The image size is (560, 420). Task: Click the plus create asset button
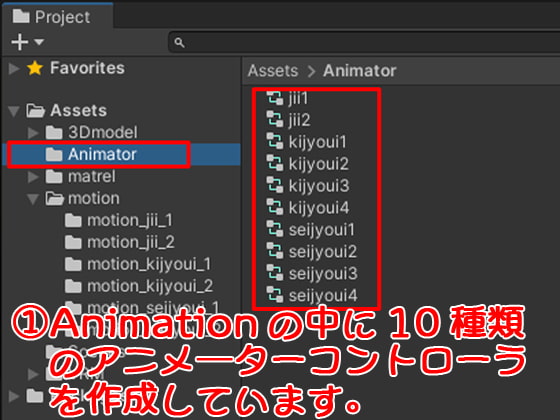[x=20, y=42]
